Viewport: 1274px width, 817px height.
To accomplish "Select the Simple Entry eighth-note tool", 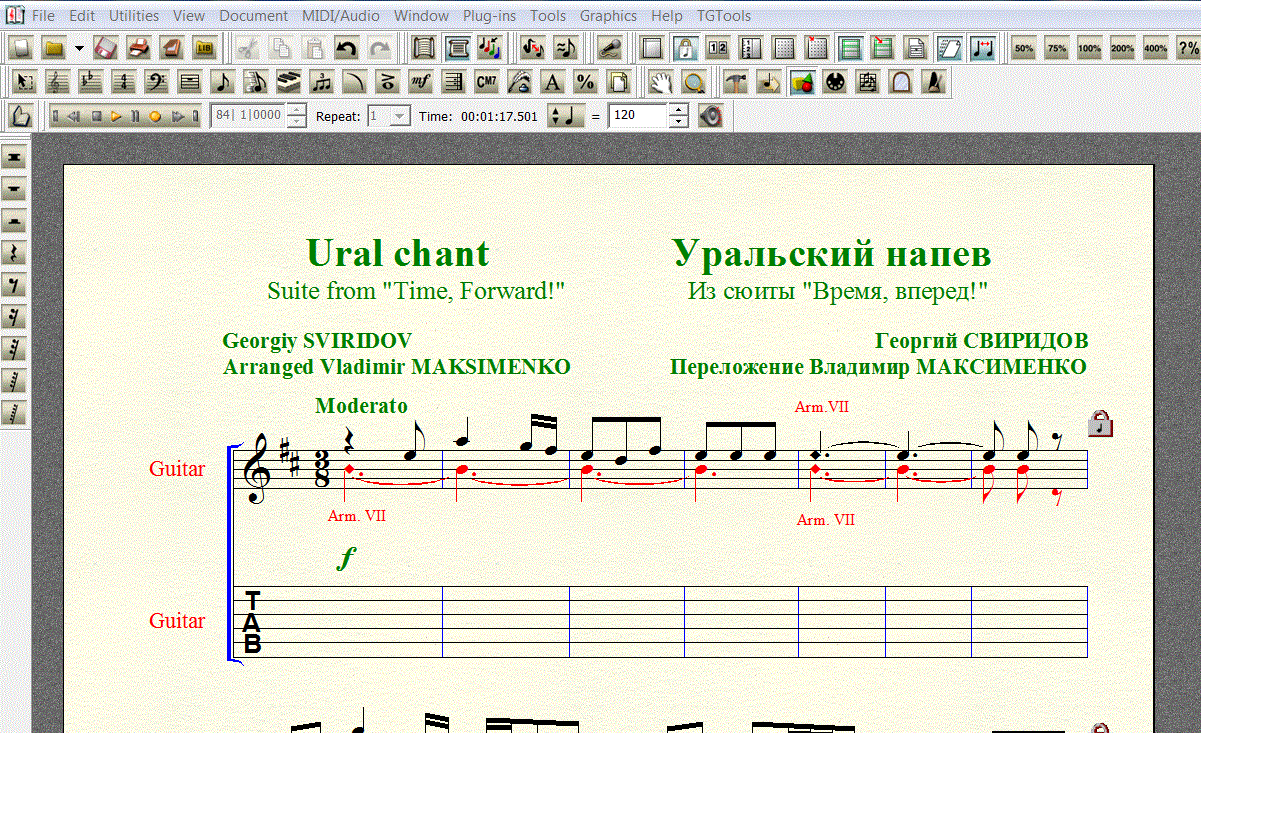I will click(x=223, y=82).
